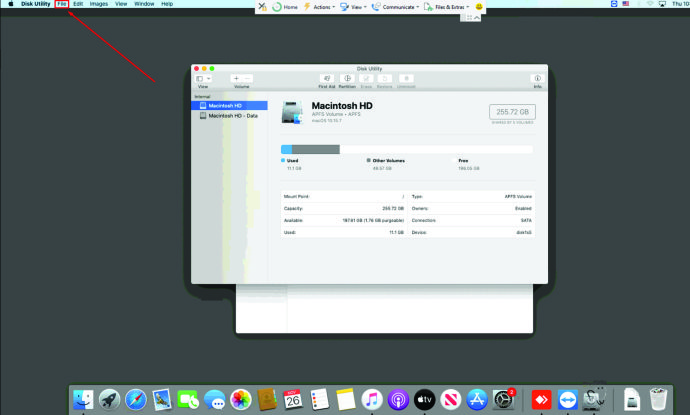Open Music from the Dock
This screenshot has width=690, height=415.
[x=372, y=400]
